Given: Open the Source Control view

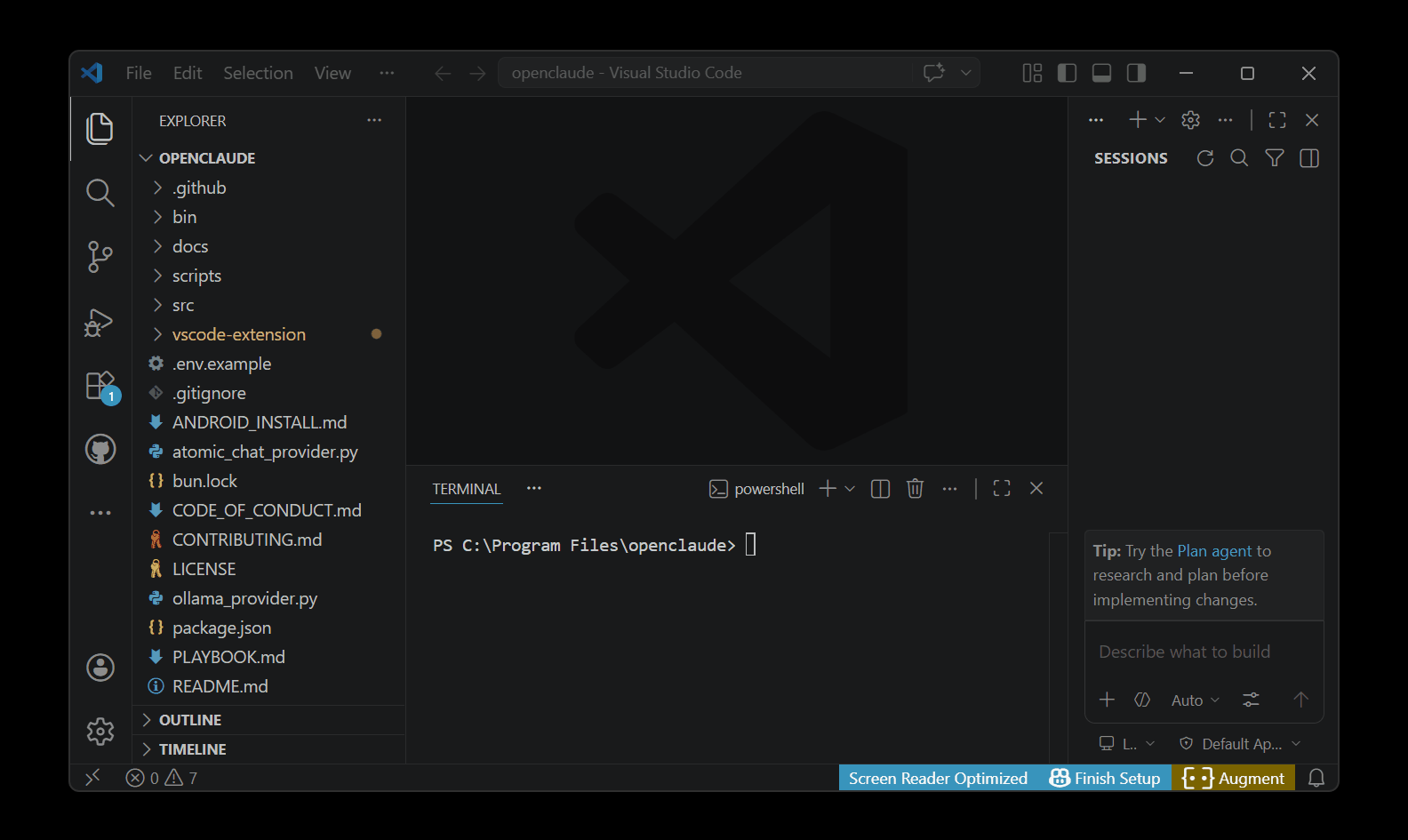Looking at the screenshot, I should (x=100, y=257).
